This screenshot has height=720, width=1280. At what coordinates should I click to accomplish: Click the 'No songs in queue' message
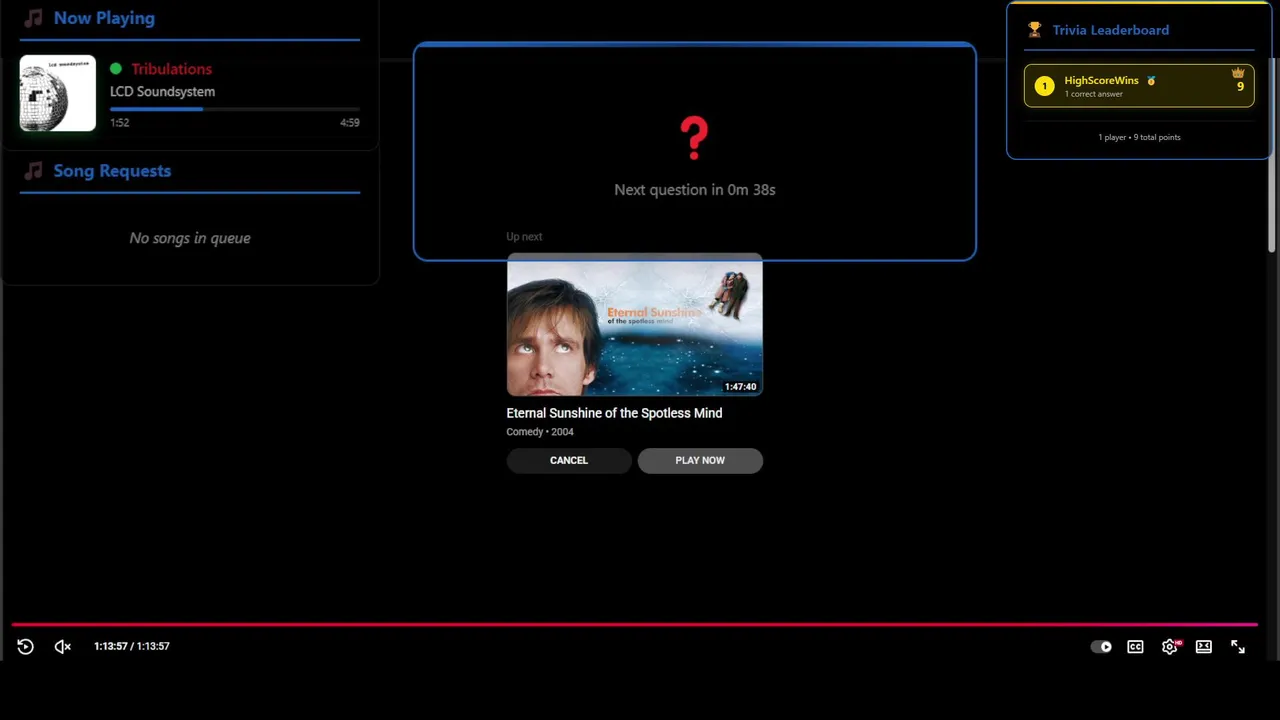(189, 238)
